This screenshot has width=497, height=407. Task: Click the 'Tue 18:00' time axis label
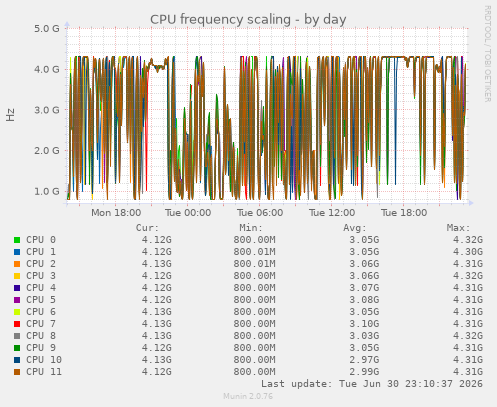coord(404,213)
